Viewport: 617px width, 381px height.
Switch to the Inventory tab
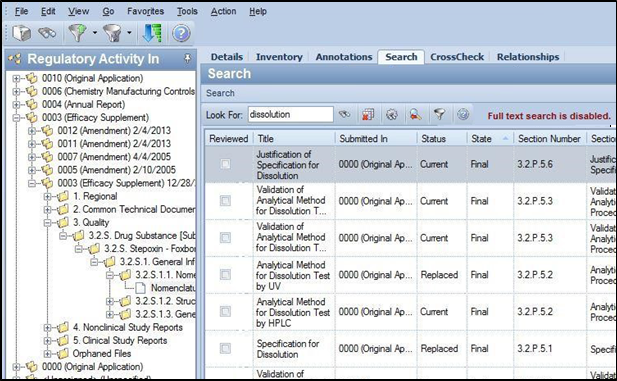(279, 57)
